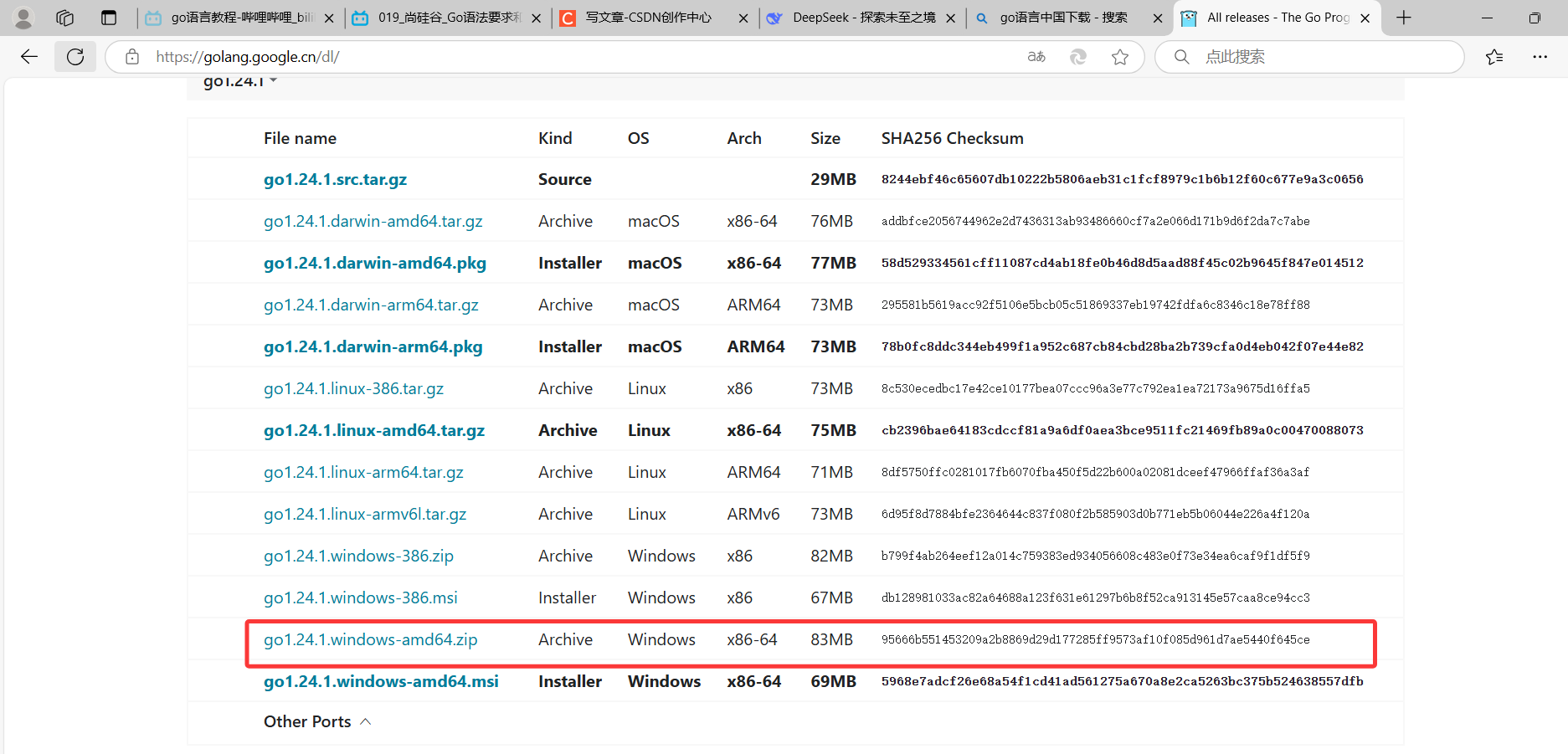This screenshot has width=1568, height=754.
Task: Click the 83MB size cell
Action: point(831,639)
